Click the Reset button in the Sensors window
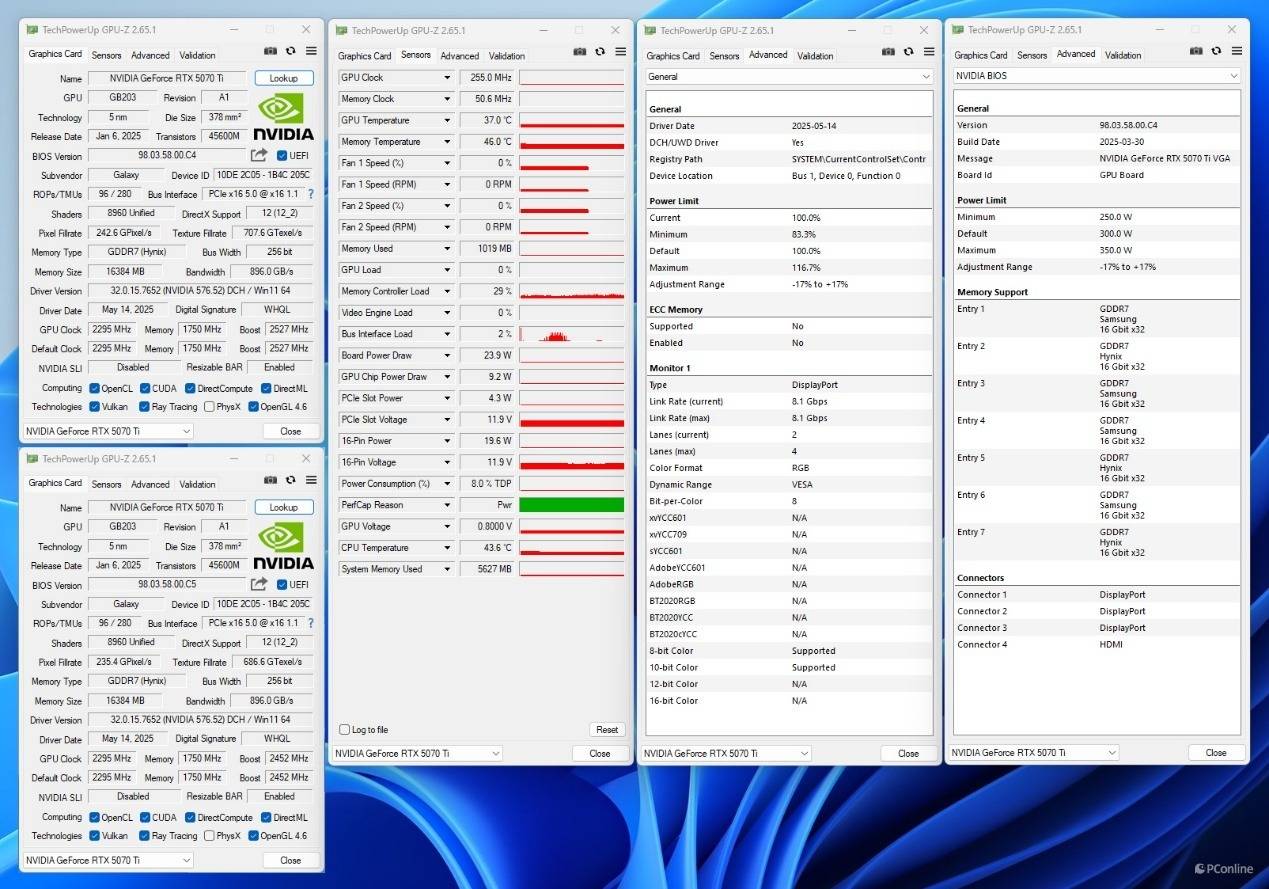The width and height of the screenshot is (1269, 889). click(607, 730)
